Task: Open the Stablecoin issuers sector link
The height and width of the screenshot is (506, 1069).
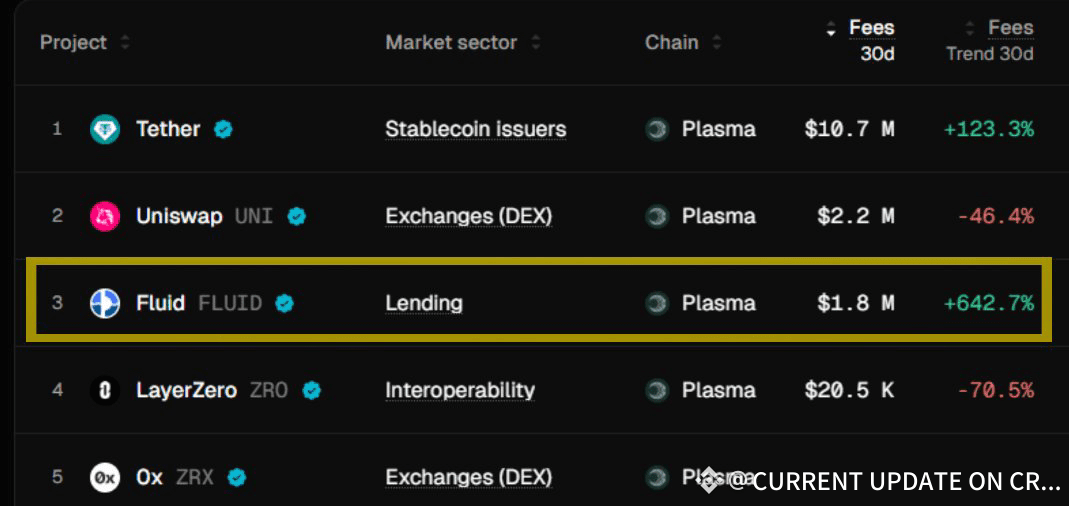Action: coord(475,129)
